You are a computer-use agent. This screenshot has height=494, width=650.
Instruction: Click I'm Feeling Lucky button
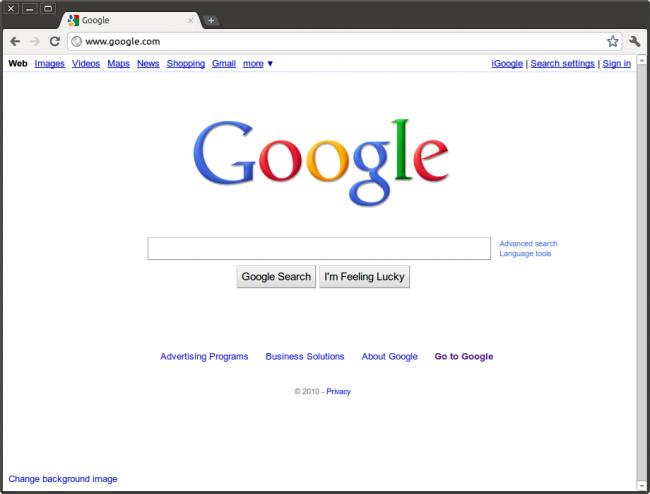click(364, 276)
